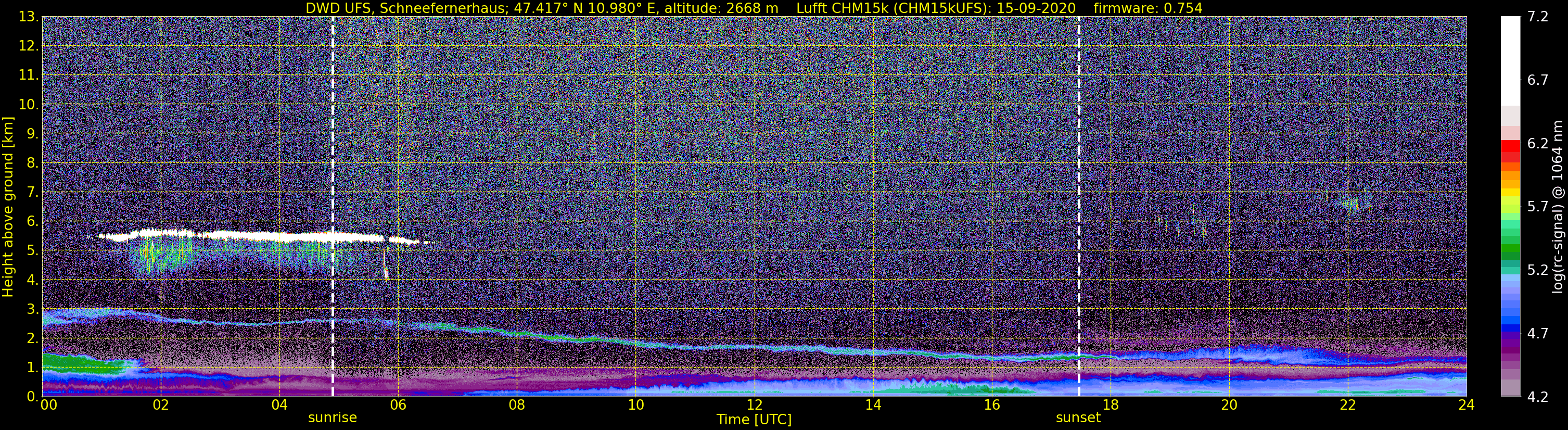Screen dimensions: 1568x430
Task: Click the height axis tick '8.'
Action: 32,162
